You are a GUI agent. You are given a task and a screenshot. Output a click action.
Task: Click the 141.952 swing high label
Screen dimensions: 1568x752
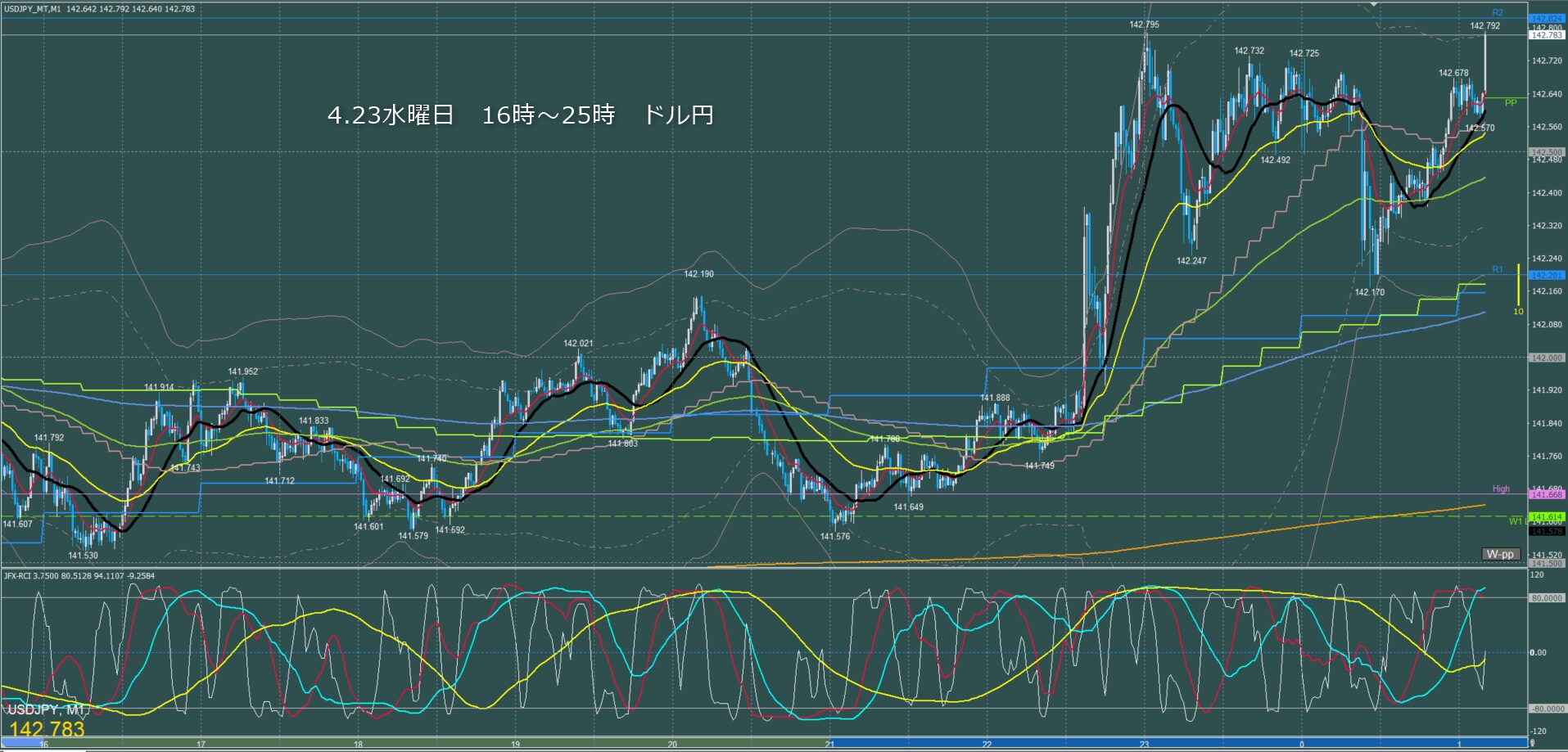point(242,371)
